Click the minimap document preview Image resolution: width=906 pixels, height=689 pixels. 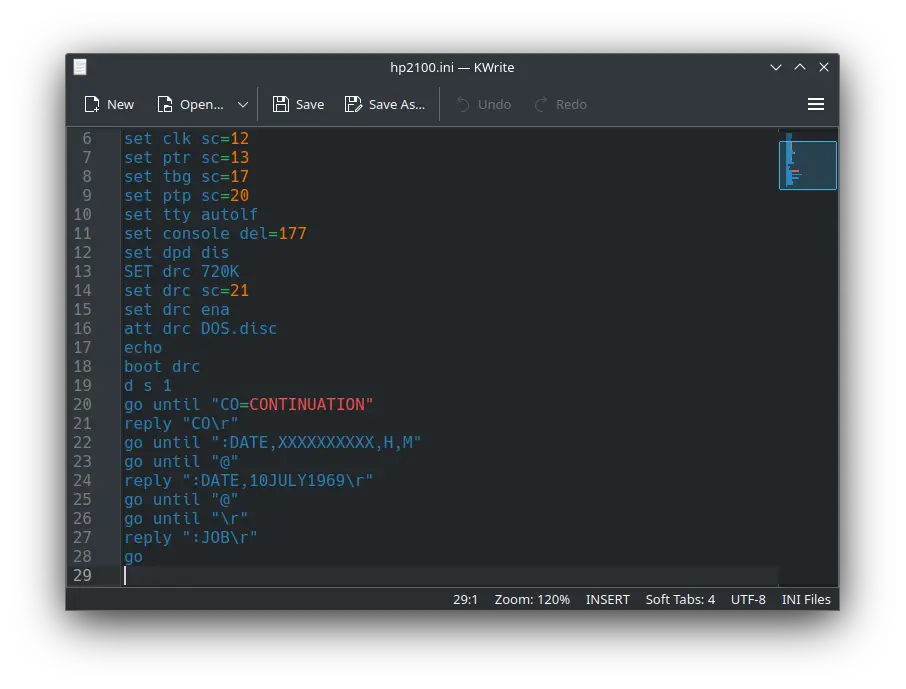(807, 165)
